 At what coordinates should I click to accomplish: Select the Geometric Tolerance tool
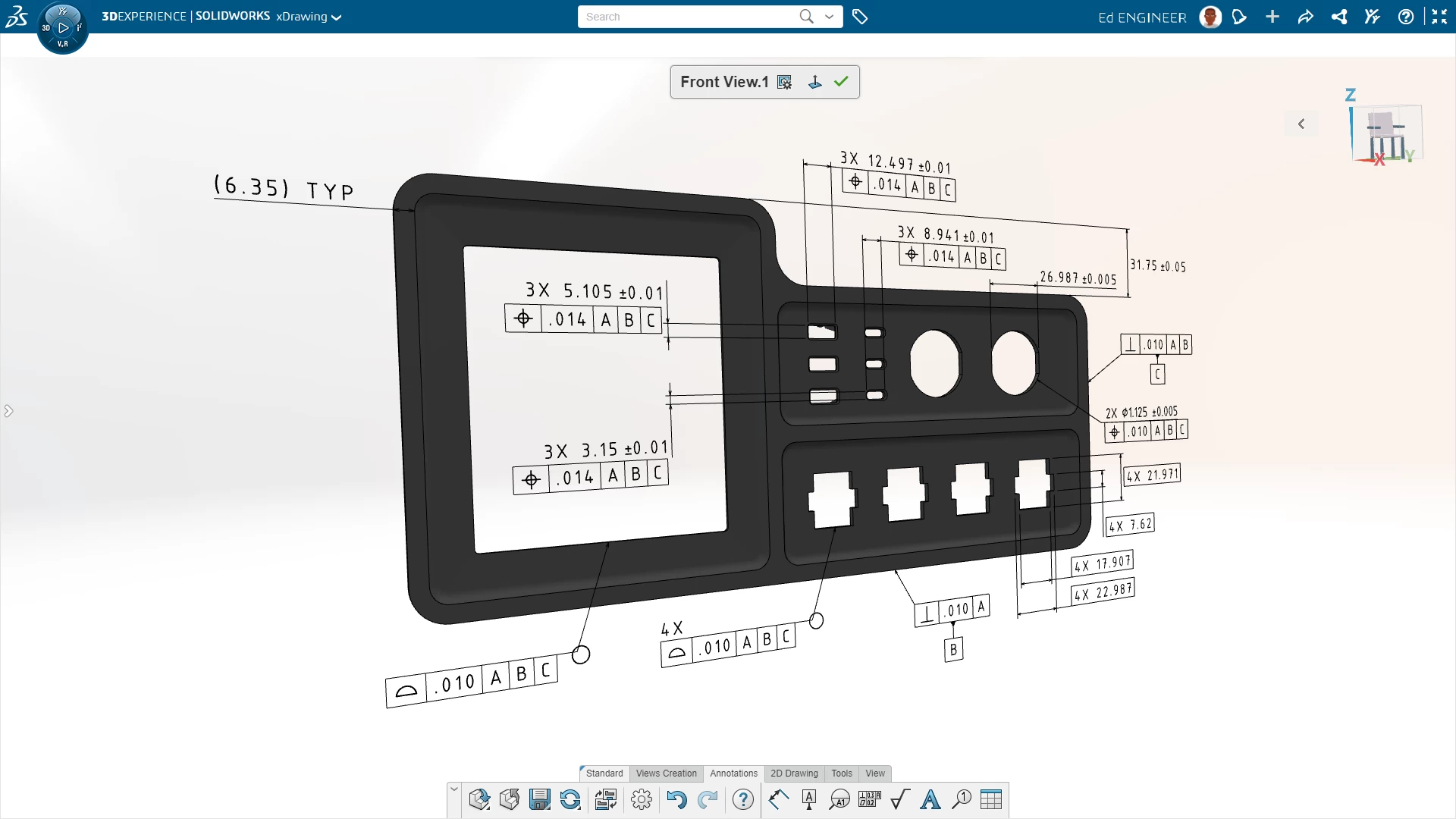coord(869,799)
